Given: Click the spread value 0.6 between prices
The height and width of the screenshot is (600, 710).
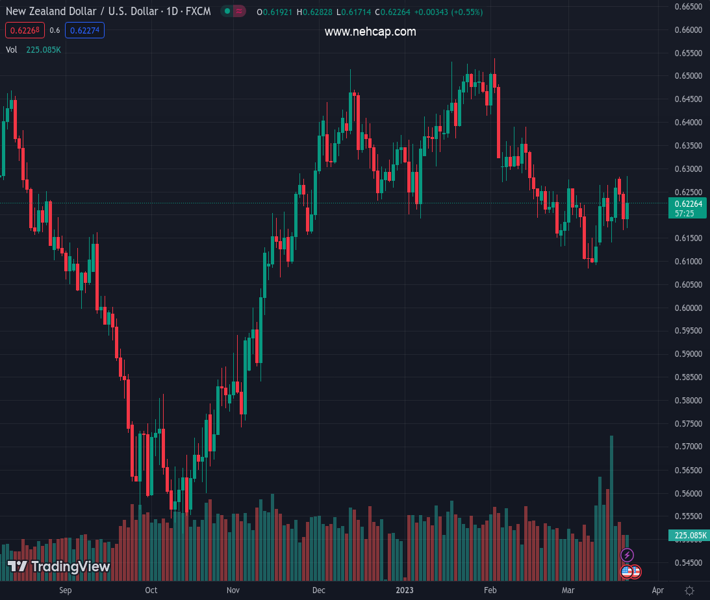Looking at the screenshot, I should pyautogui.click(x=54, y=31).
